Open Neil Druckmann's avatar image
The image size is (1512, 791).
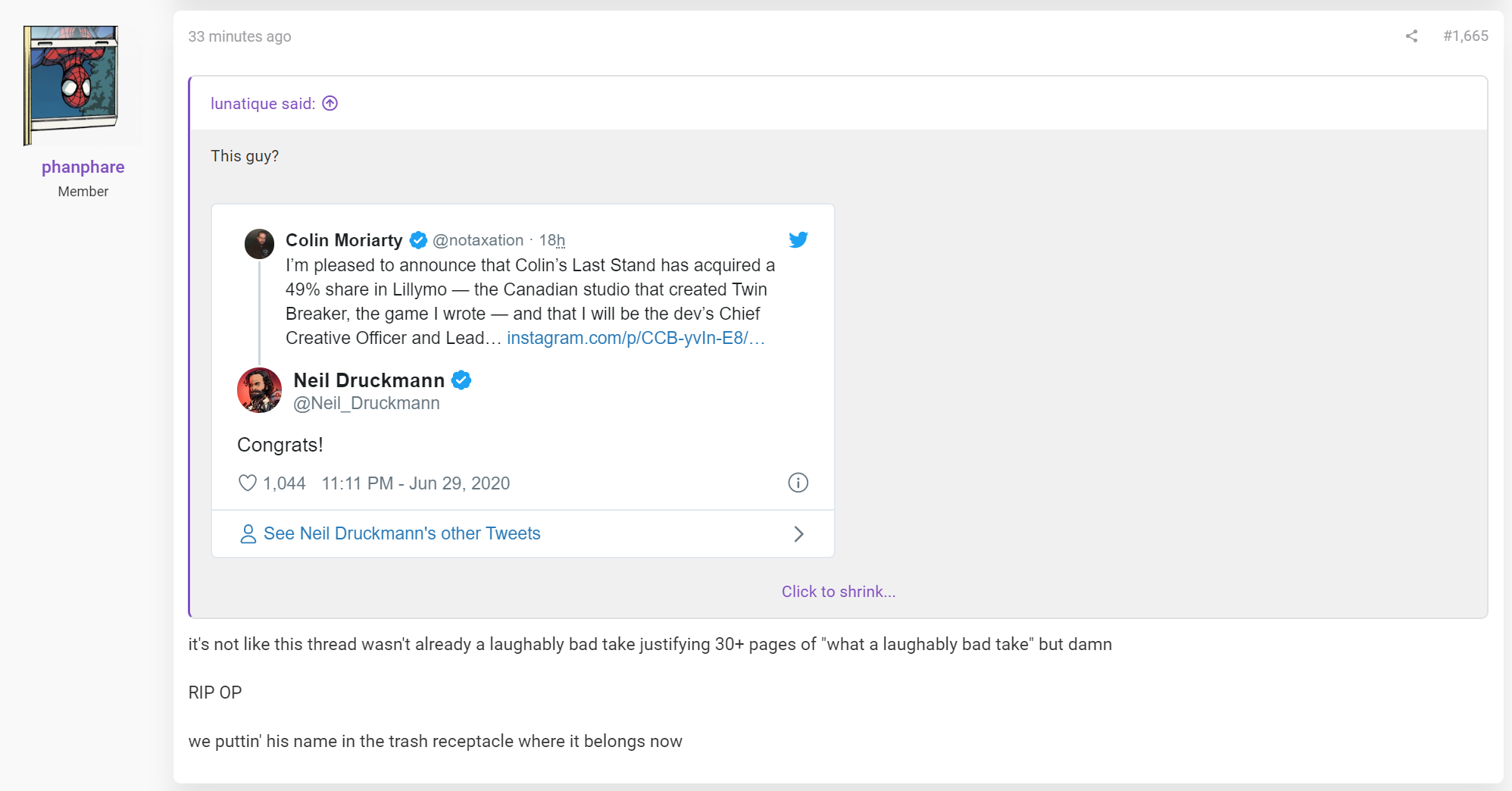tap(259, 390)
